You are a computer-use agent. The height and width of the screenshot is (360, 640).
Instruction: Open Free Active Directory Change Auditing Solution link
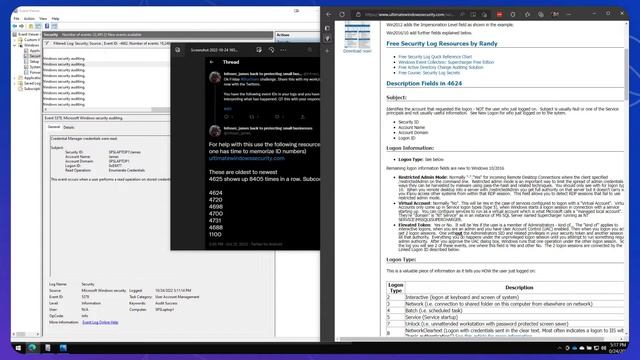(x=441, y=67)
